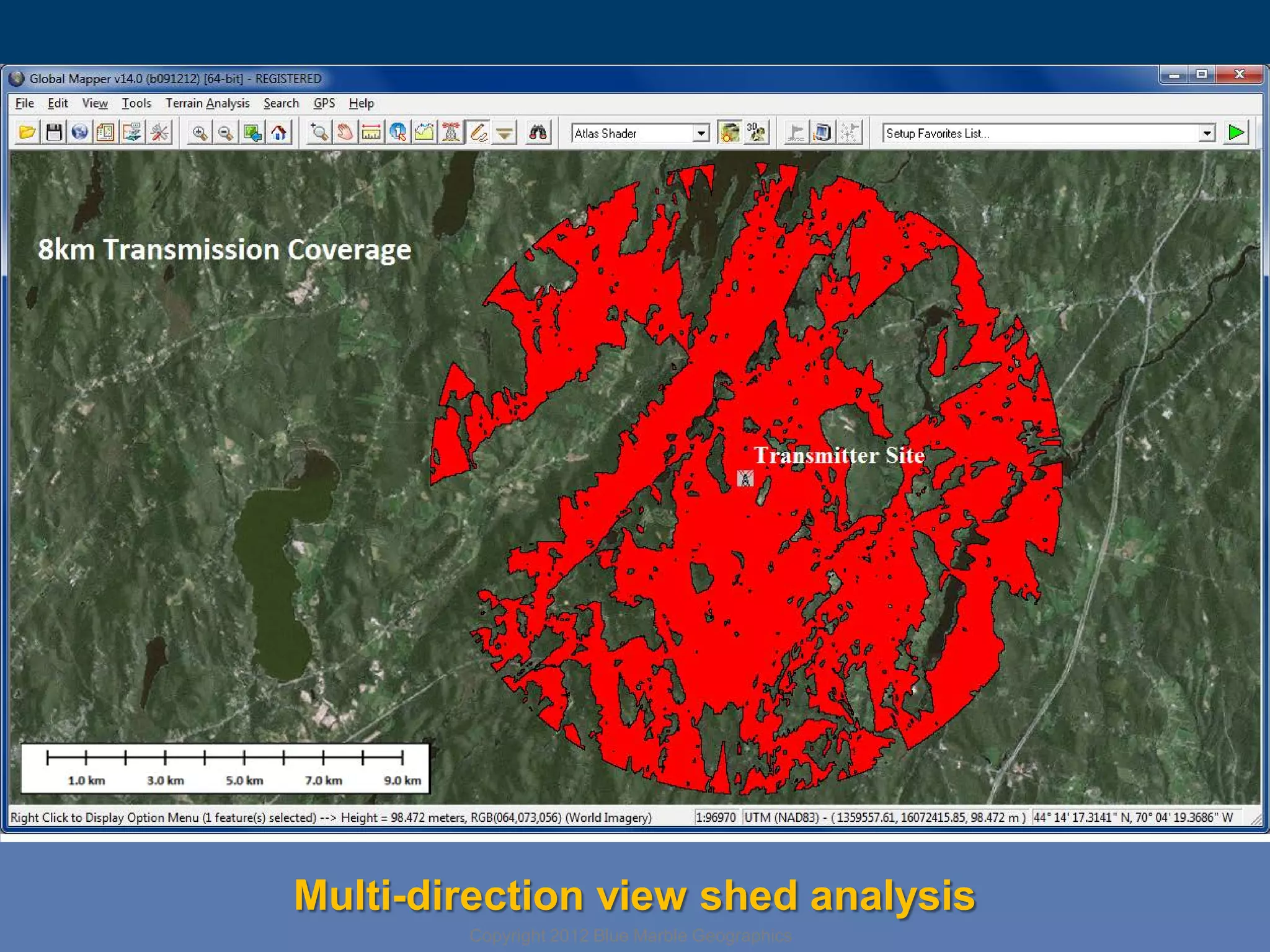Click the GPS device info icon

822,133
